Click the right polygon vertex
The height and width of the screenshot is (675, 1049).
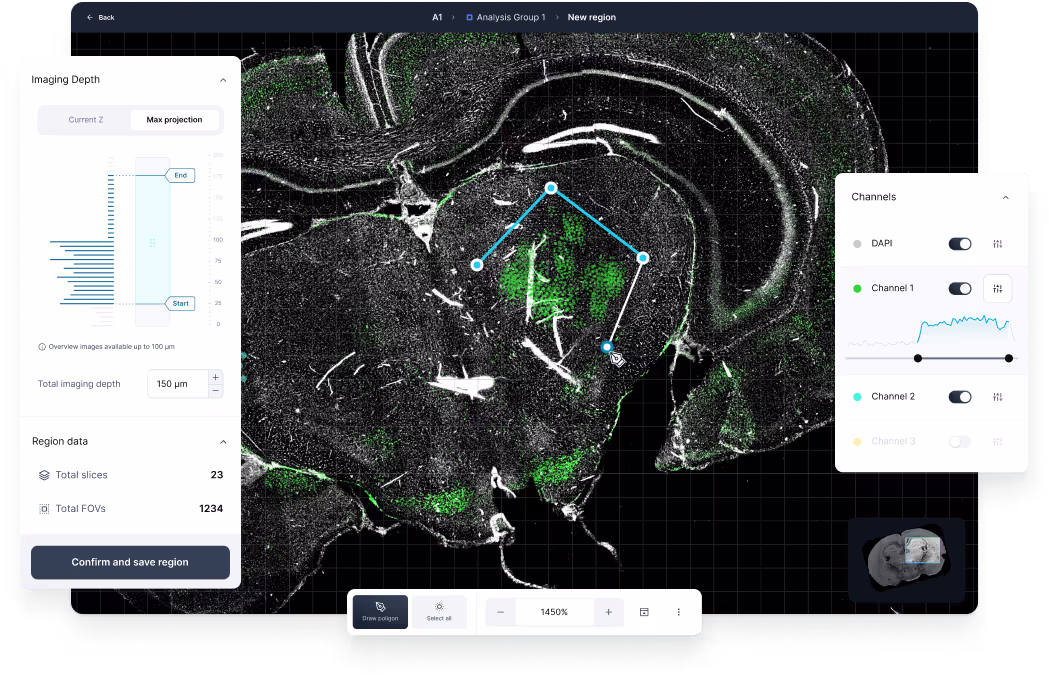pyautogui.click(x=643, y=258)
